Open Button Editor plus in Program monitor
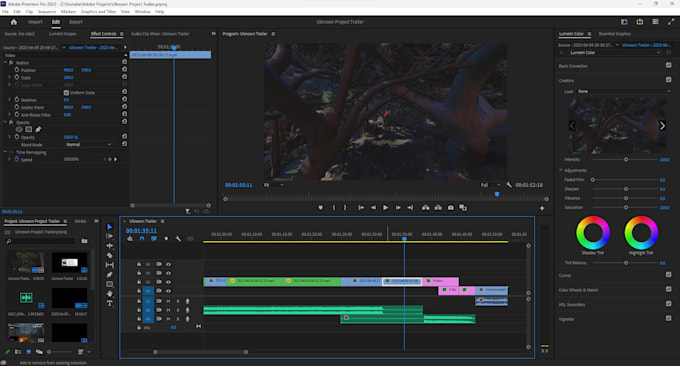 (542, 208)
